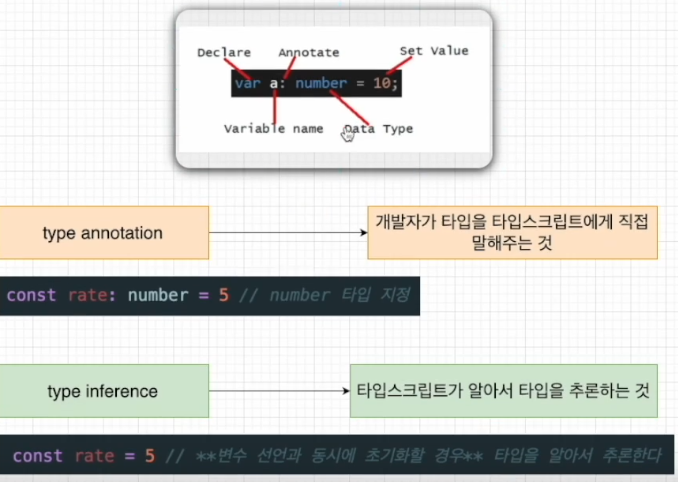Image resolution: width=678 pixels, height=482 pixels.
Task: Click the arrow connector from 'type annotation'
Action: coord(288,233)
